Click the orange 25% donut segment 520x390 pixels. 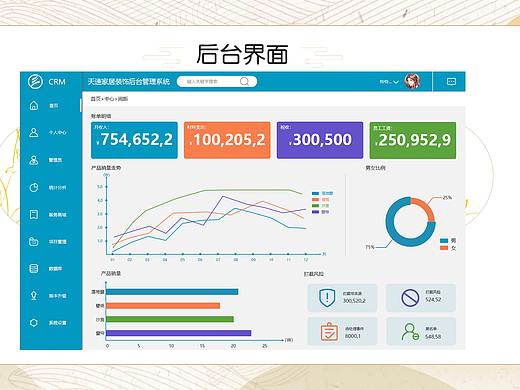click(426, 207)
